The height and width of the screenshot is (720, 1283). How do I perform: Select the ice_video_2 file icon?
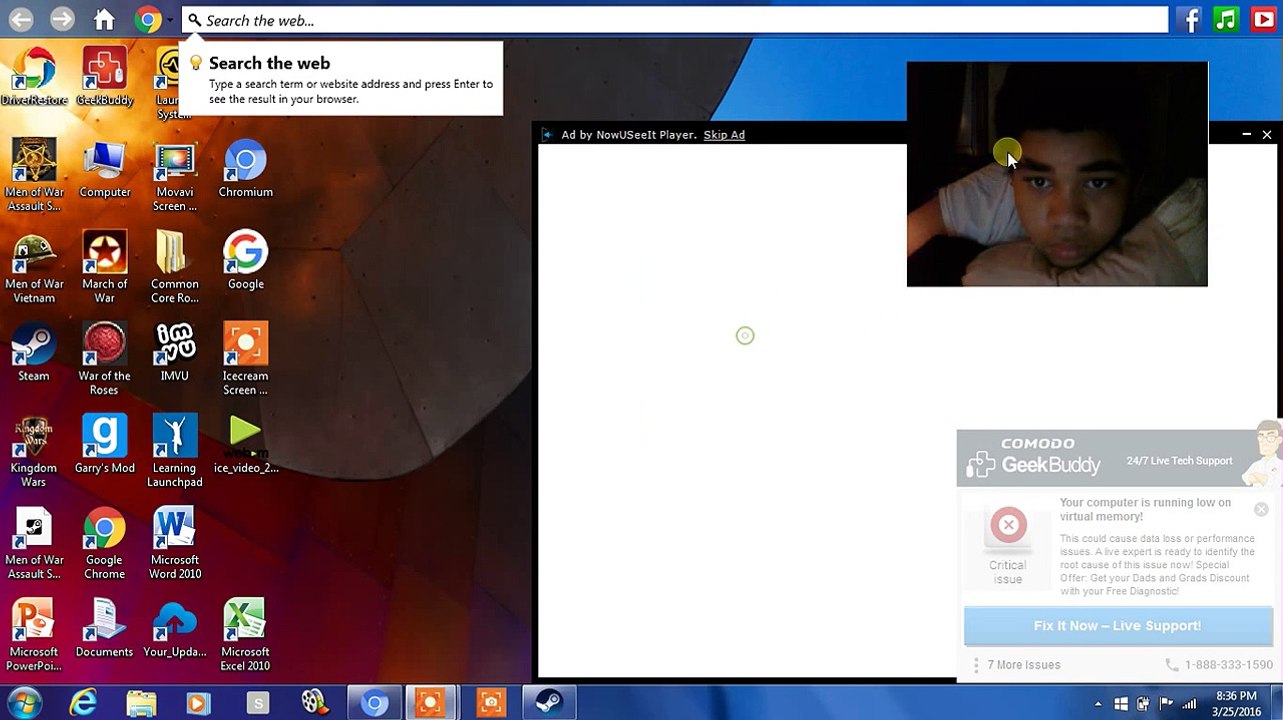click(245, 446)
